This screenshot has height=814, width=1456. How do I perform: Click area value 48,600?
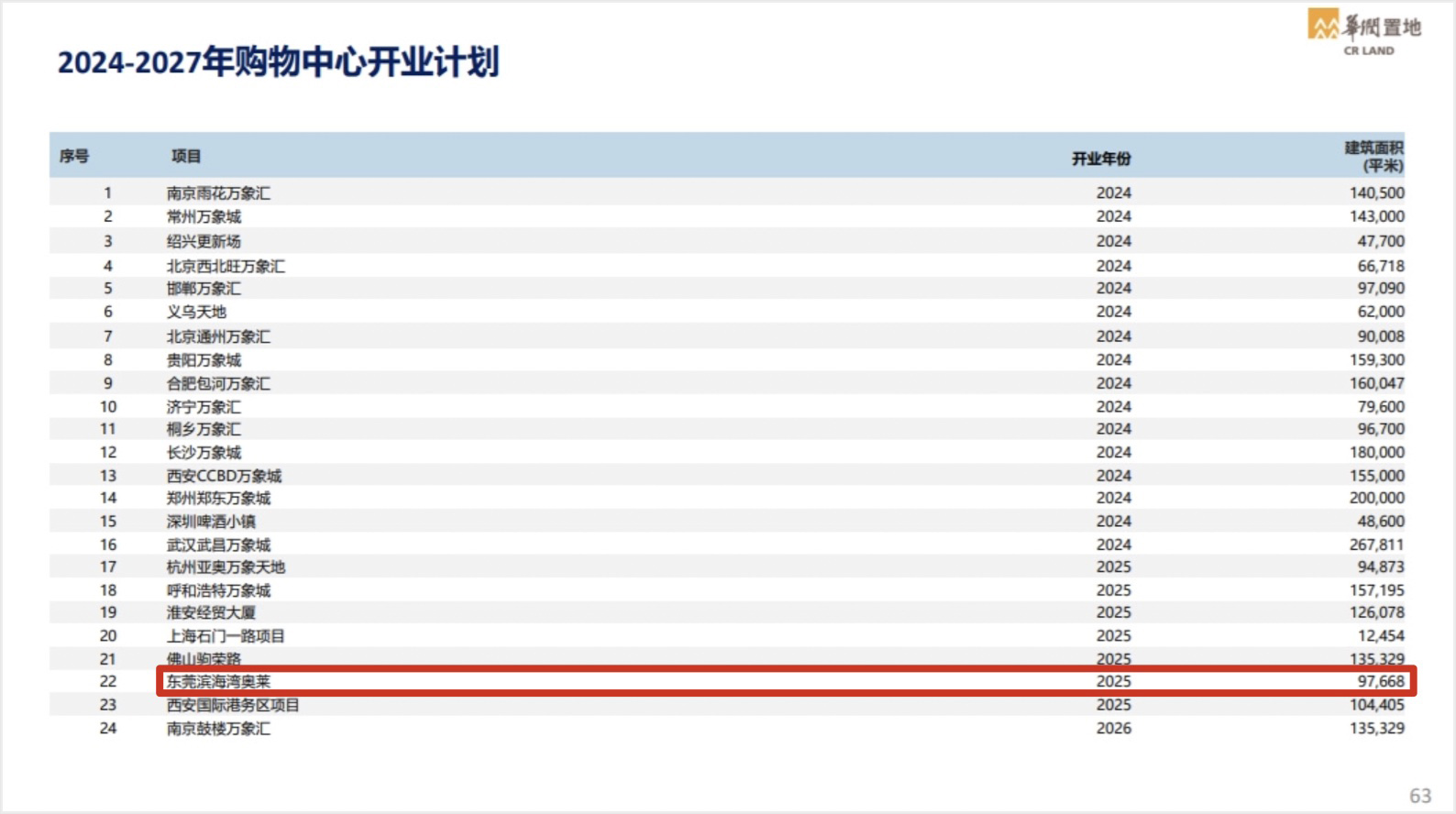click(x=1381, y=522)
